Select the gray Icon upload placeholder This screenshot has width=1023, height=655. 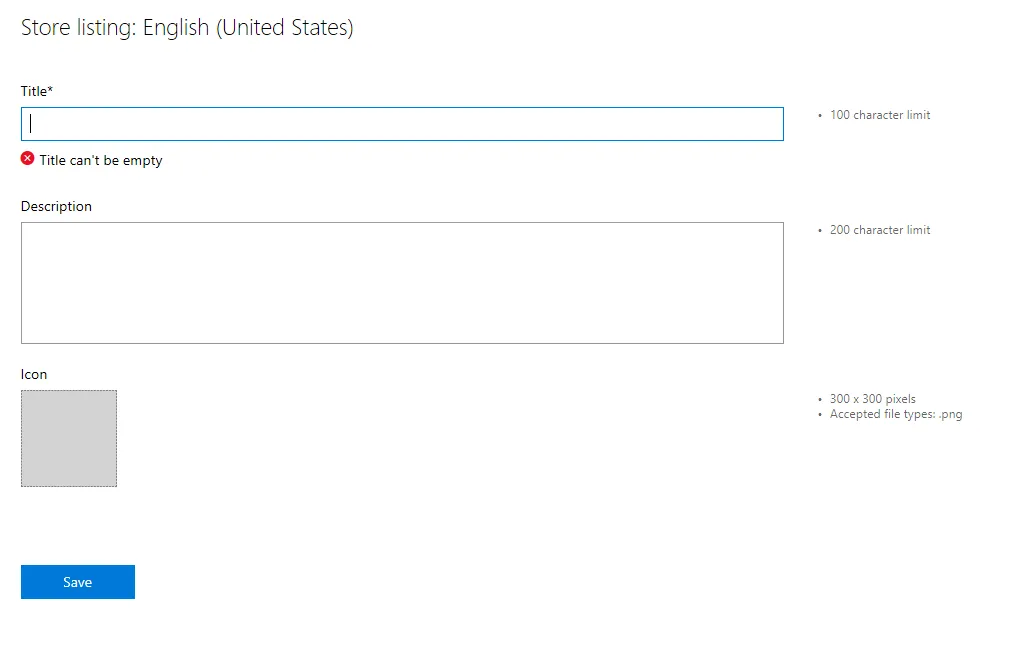click(69, 438)
